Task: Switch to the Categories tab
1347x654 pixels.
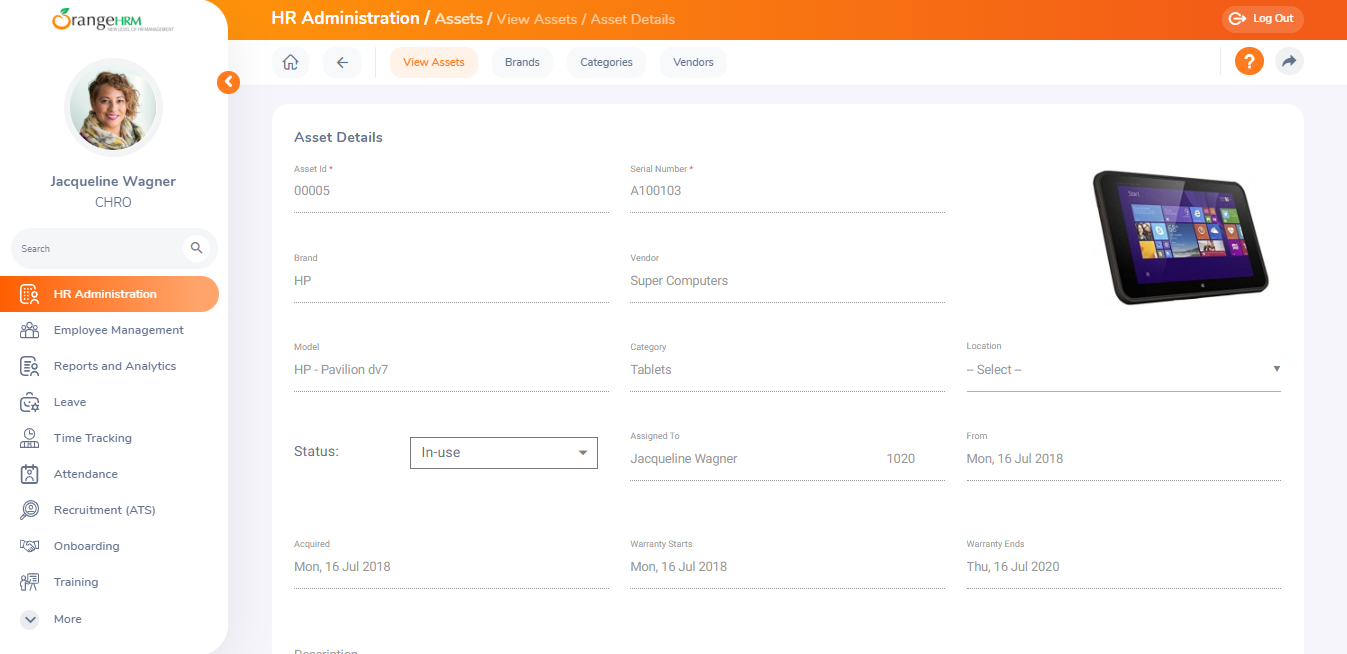Action: pyautogui.click(x=606, y=62)
